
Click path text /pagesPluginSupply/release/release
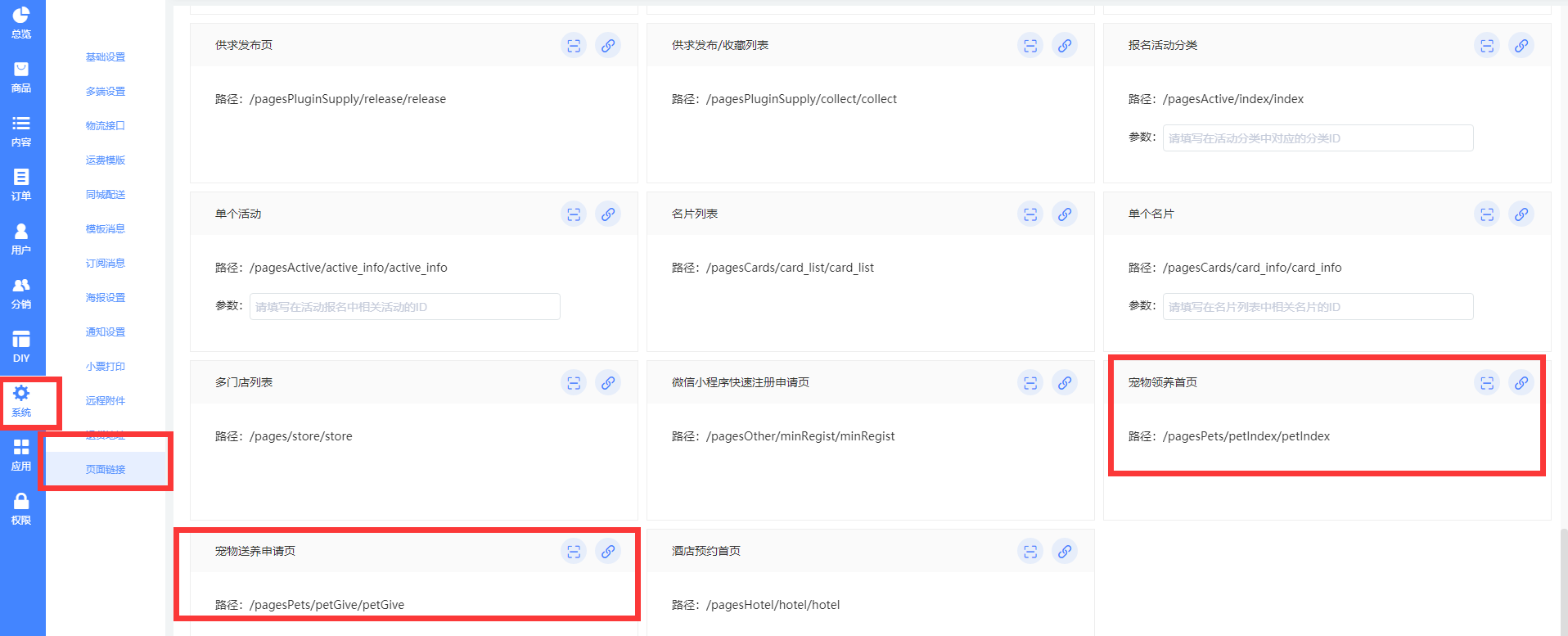click(x=348, y=99)
